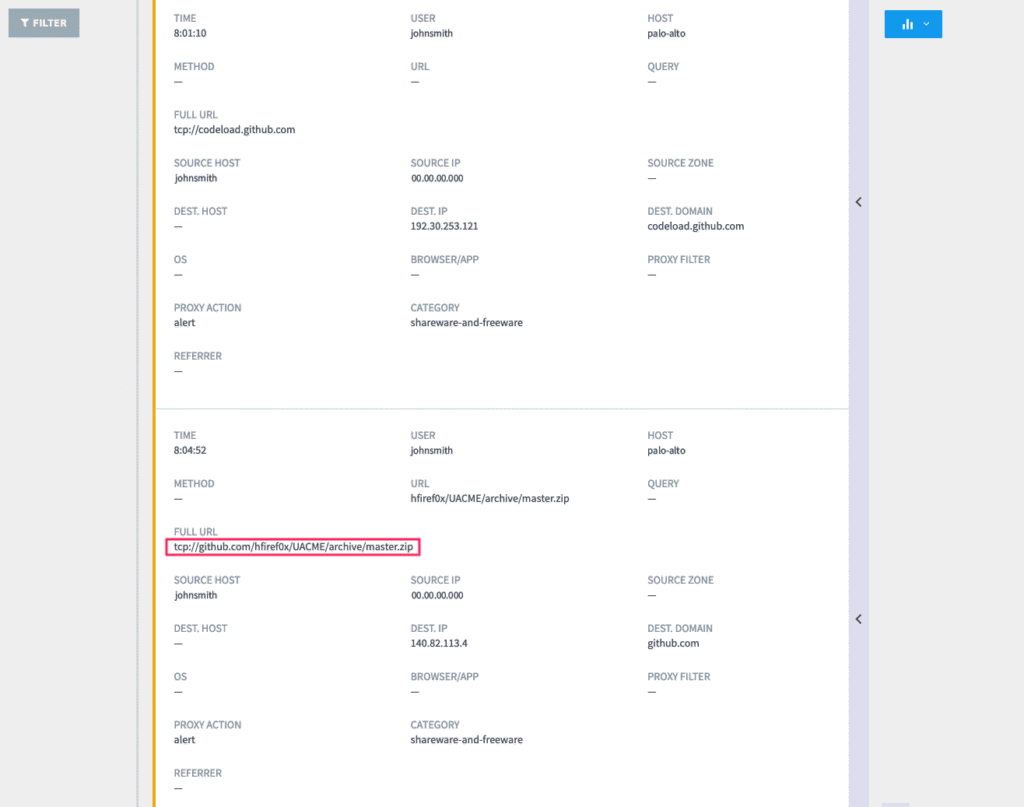Click the bar chart visualization icon
Viewport: 1024px width, 807px height.
click(x=908, y=24)
